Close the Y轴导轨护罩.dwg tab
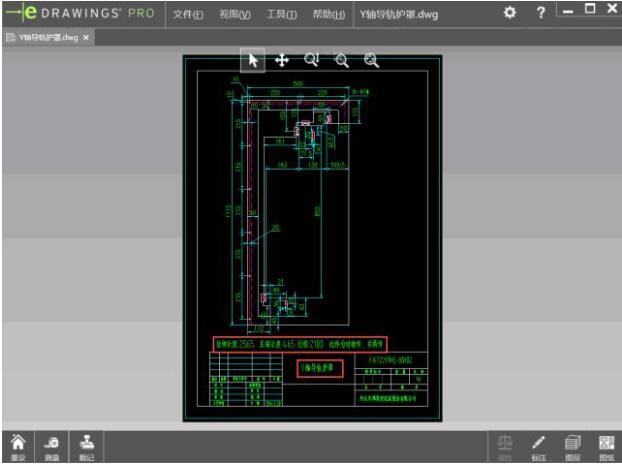 pyautogui.click(x=86, y=37)
